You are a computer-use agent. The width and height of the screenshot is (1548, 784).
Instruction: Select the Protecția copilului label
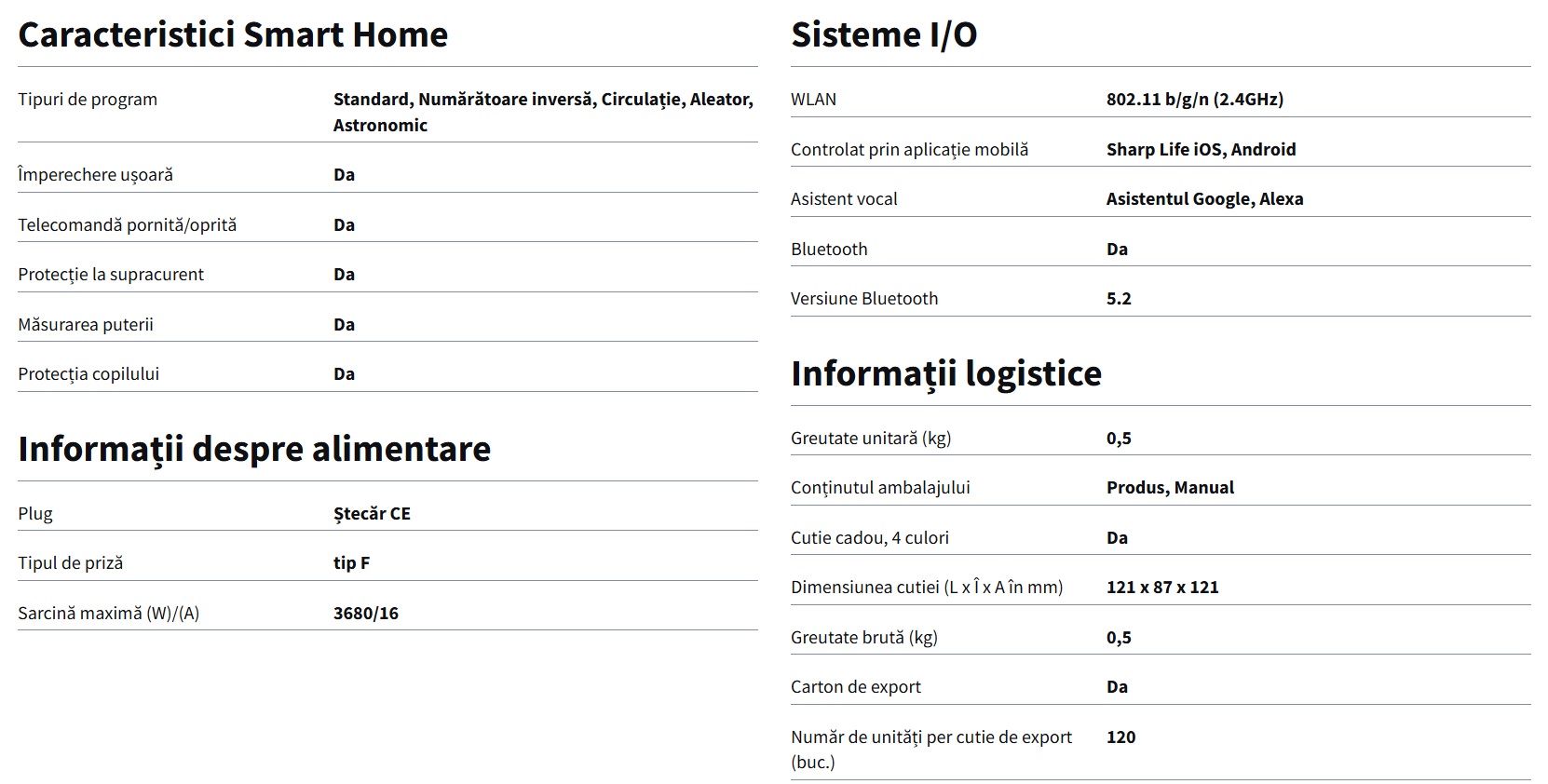(88, 374)
